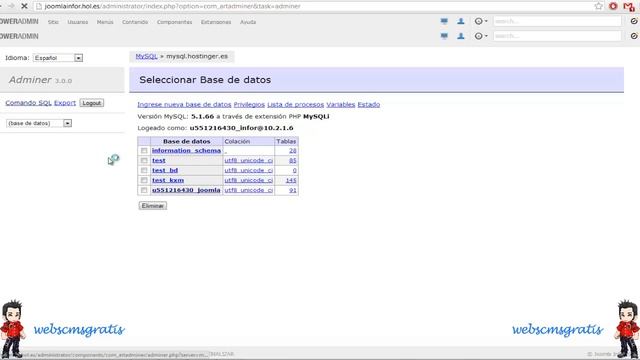
Task: Click monitor icon in top admin bar
Action: coord(444,21)
